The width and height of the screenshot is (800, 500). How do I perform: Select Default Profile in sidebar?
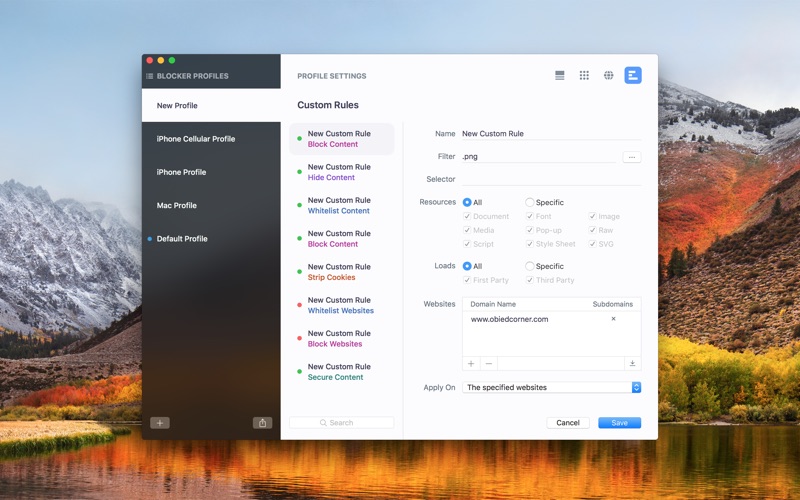[211, 238]
